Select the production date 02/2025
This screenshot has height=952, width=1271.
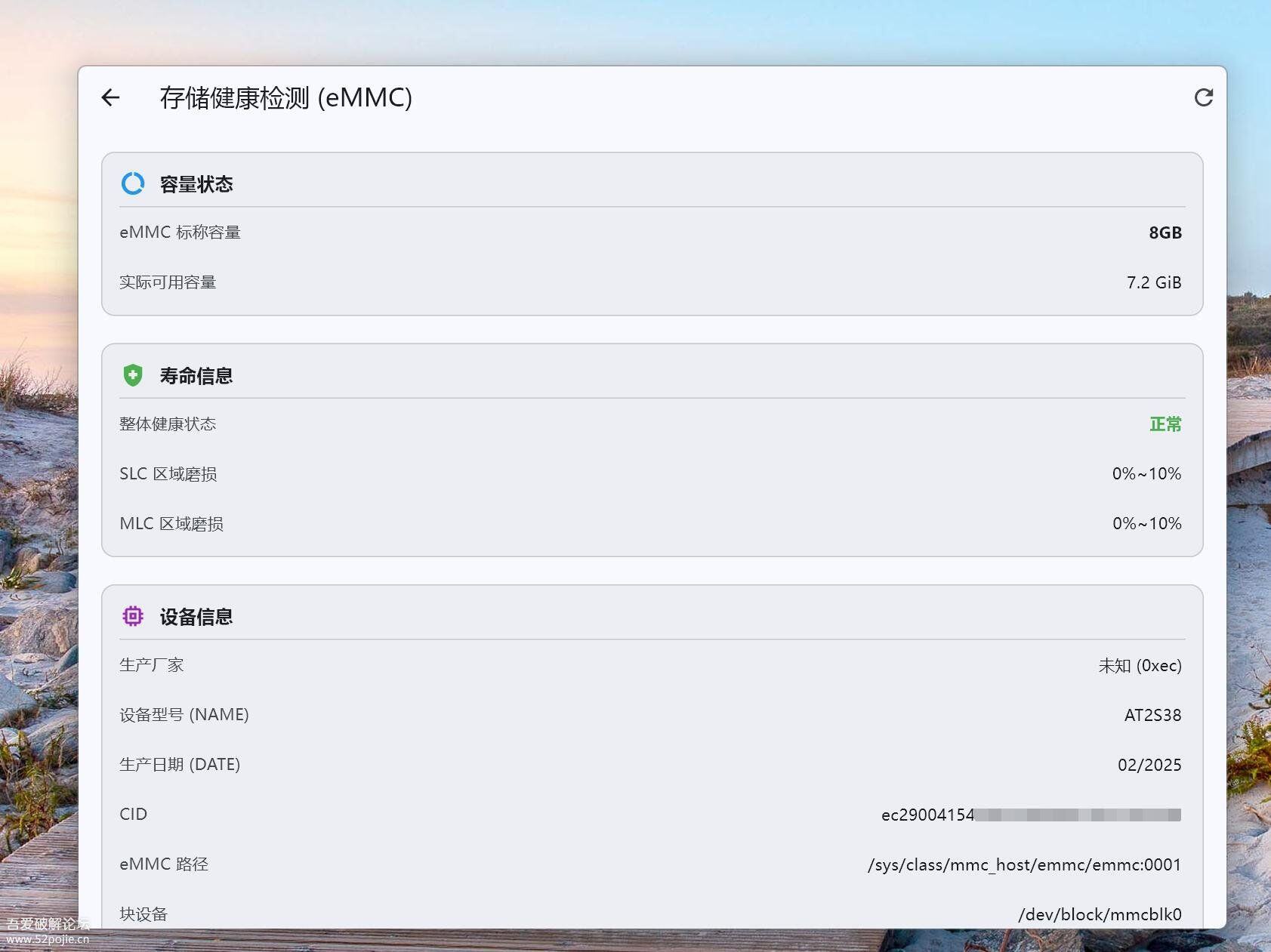click(1149, 765)
